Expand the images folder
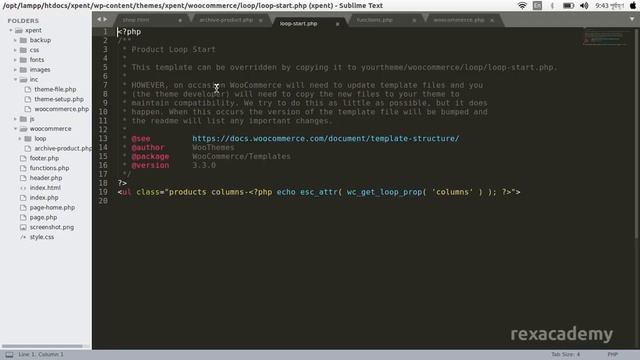This screenshot has width=640, height=360. coord(15,70)
